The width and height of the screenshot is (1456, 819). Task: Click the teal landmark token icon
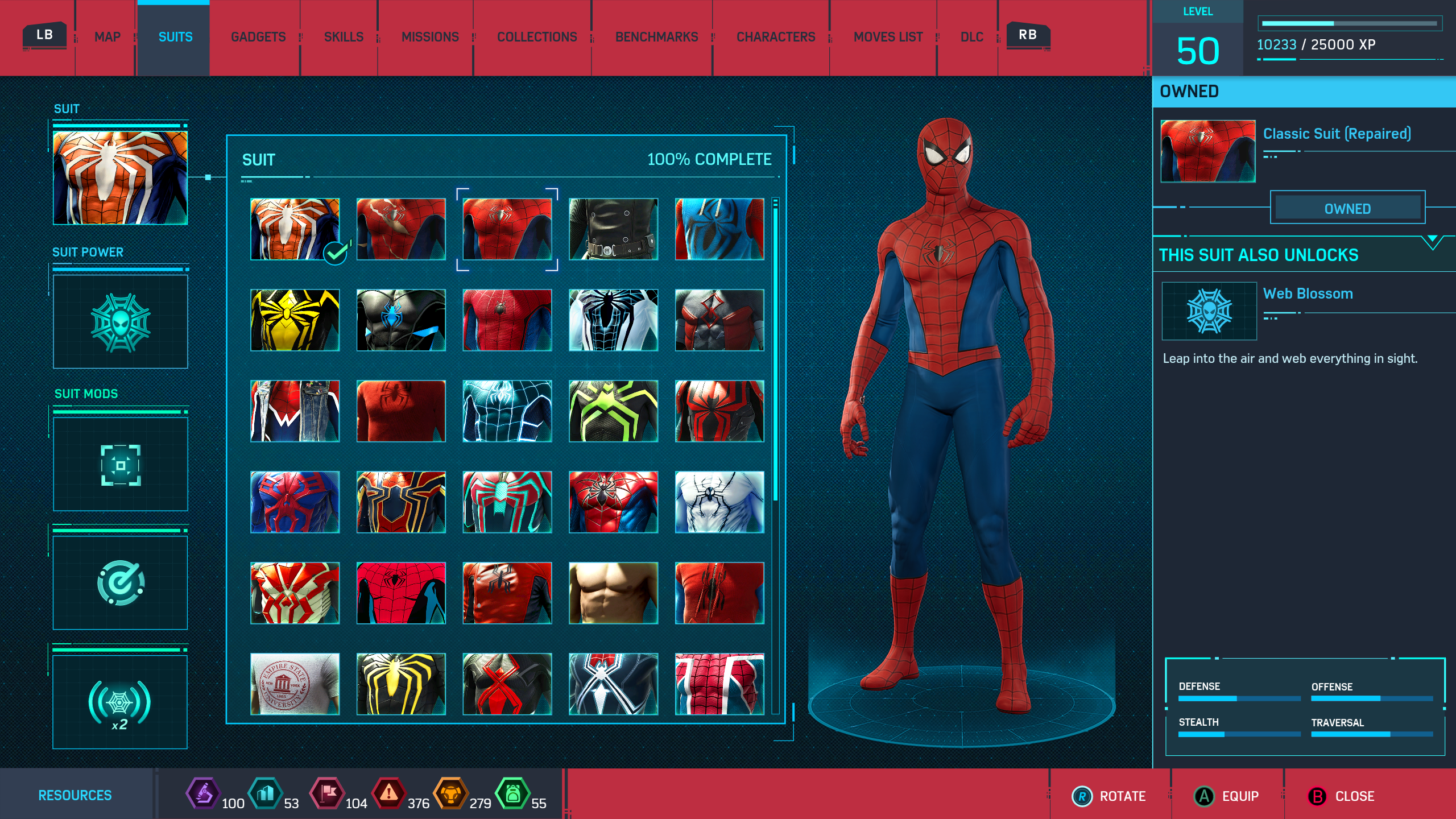(x=266, y=794)
